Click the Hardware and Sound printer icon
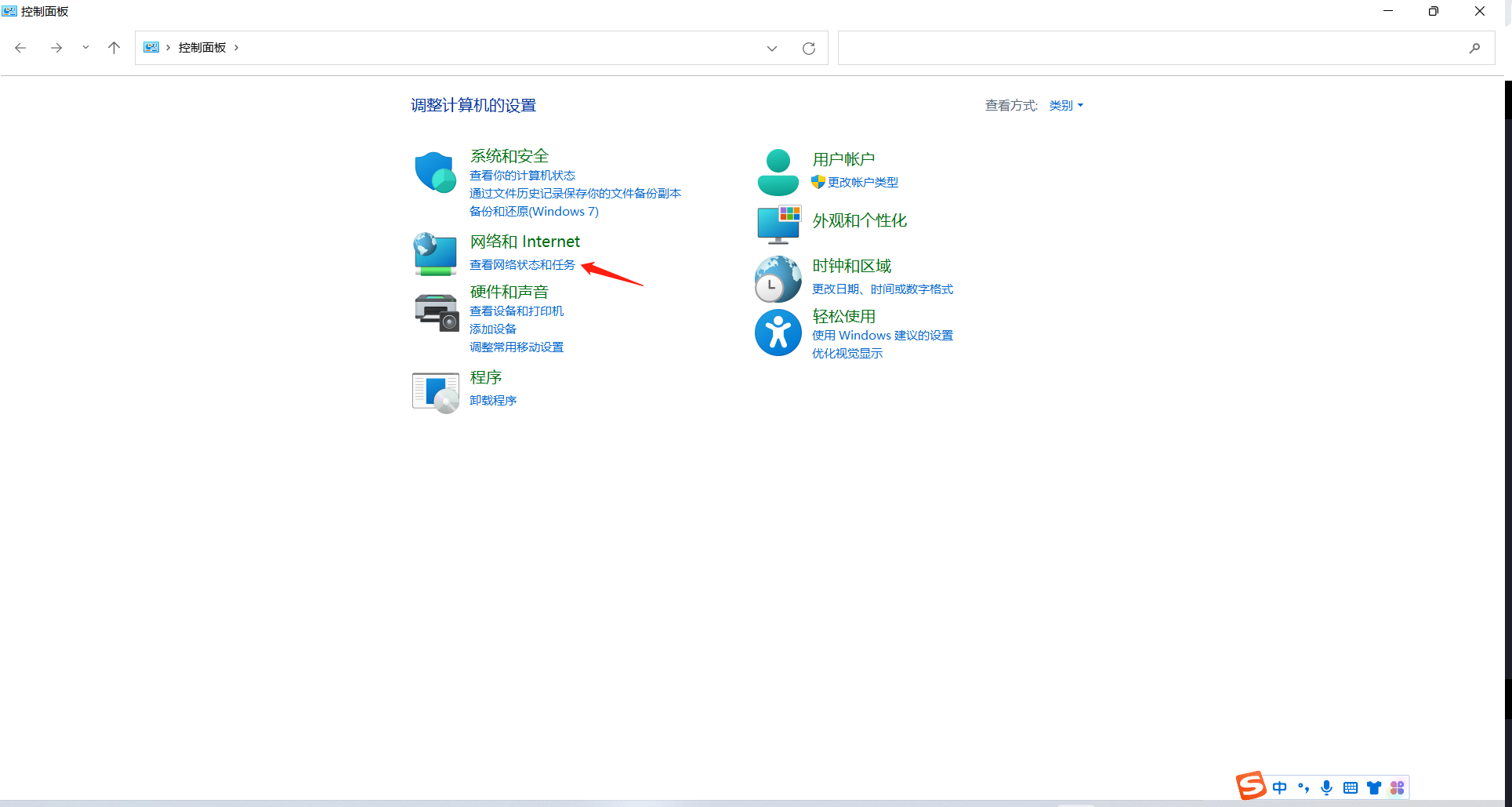1512x807 pixels. (x=436, y=312)
